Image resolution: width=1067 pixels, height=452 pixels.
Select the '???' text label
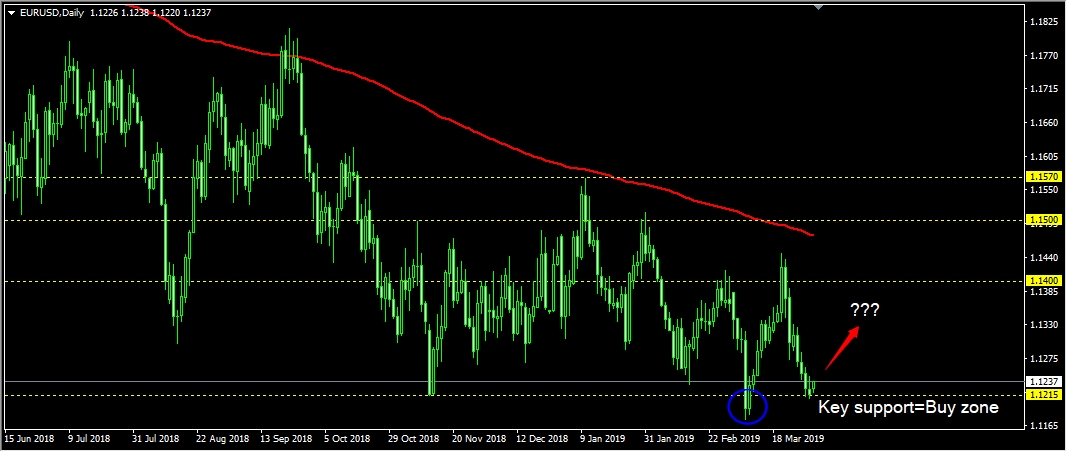[864, 310]
